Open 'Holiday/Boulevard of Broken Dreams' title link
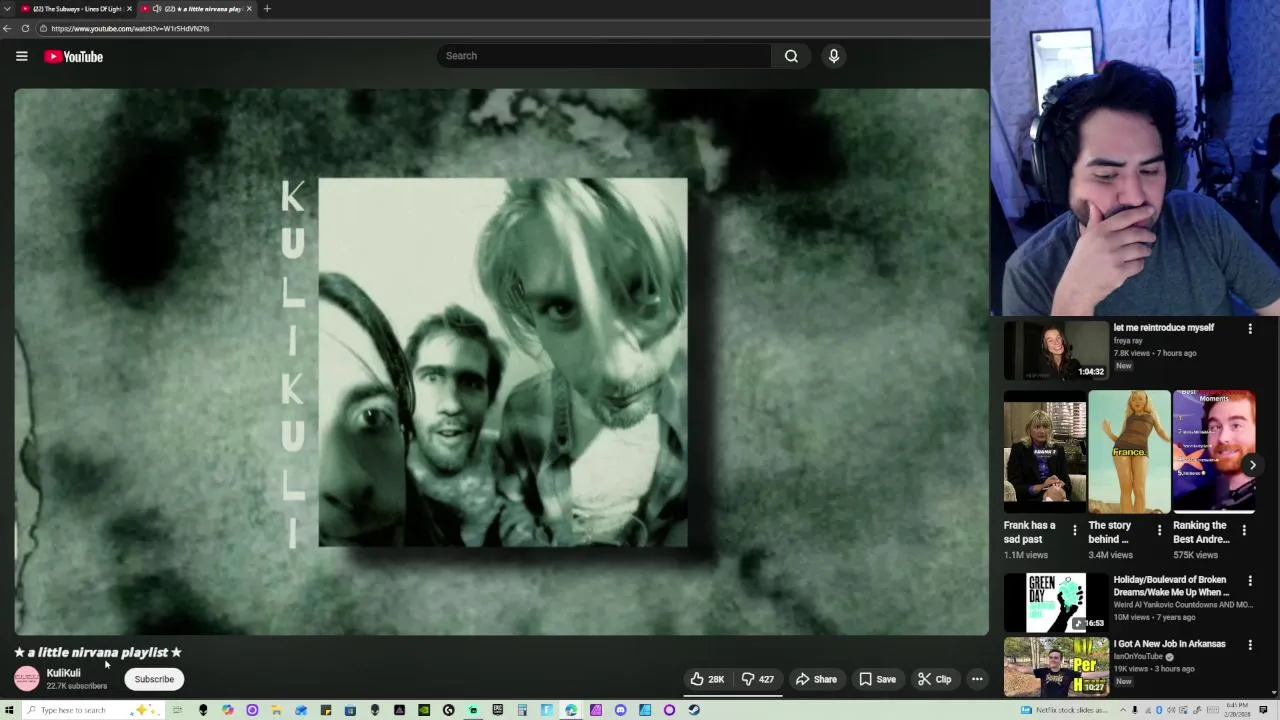The width and height of the screenshot is (1280, 720). (x=1171, y=586)
